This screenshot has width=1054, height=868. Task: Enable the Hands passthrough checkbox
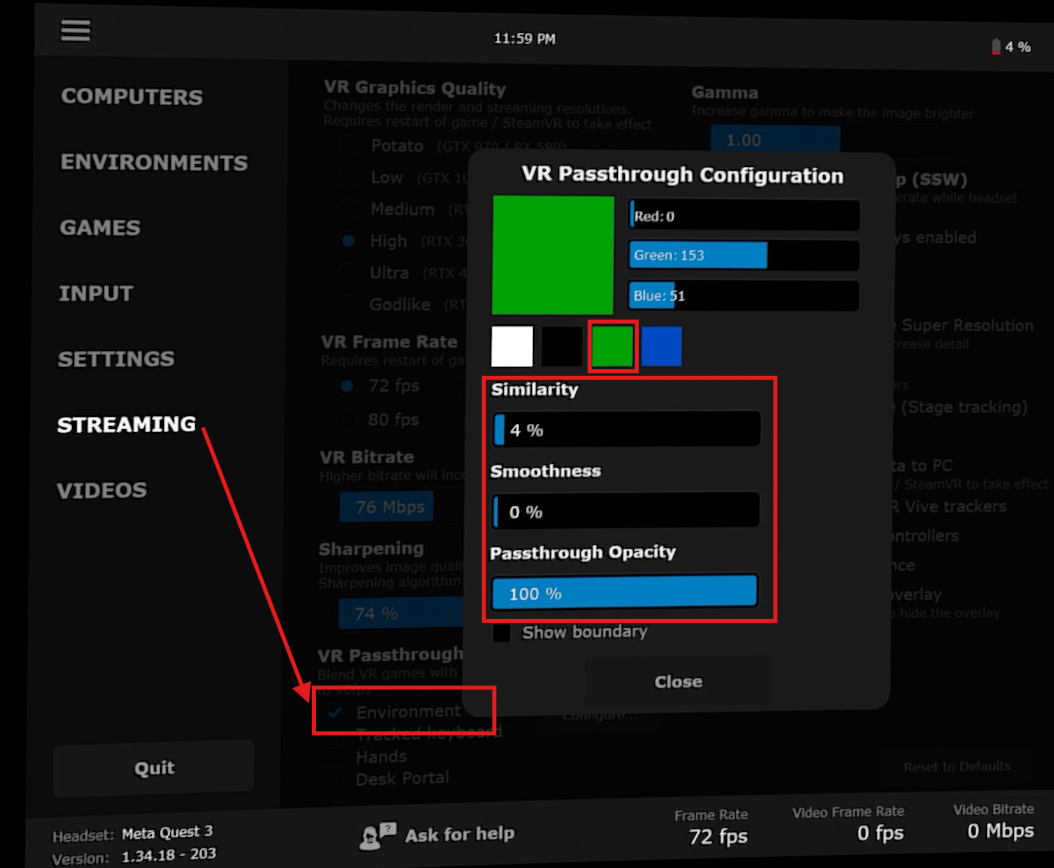coord(333,756)
